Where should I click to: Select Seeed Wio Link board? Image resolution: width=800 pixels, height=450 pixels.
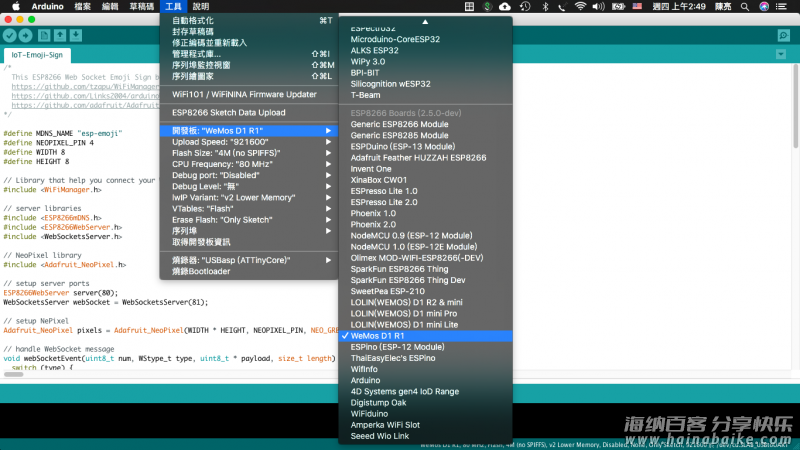pos(426,436)
